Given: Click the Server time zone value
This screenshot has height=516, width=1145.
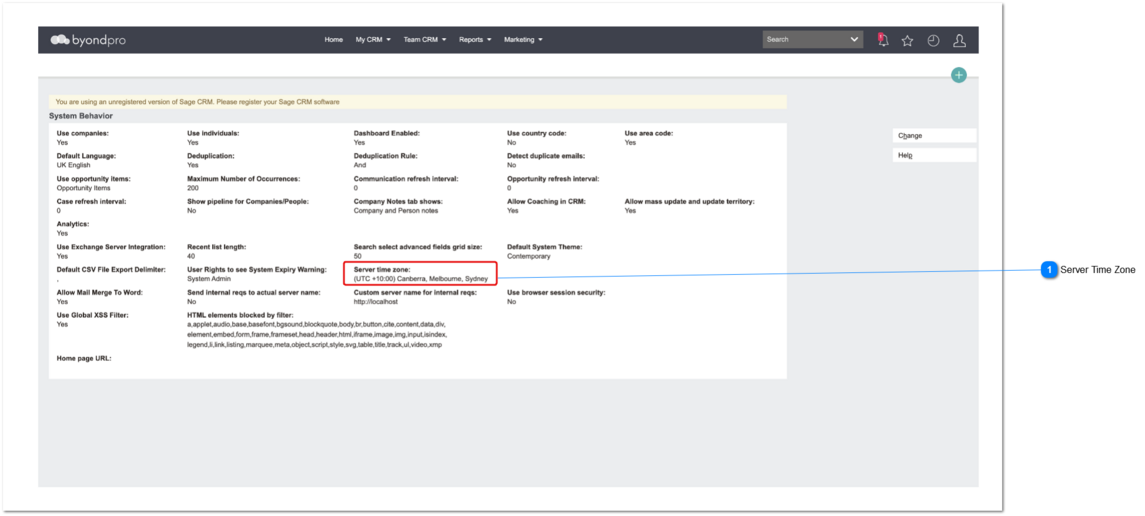Looking at the screenshot, I should pyautogui.click(x=421, y=279).
